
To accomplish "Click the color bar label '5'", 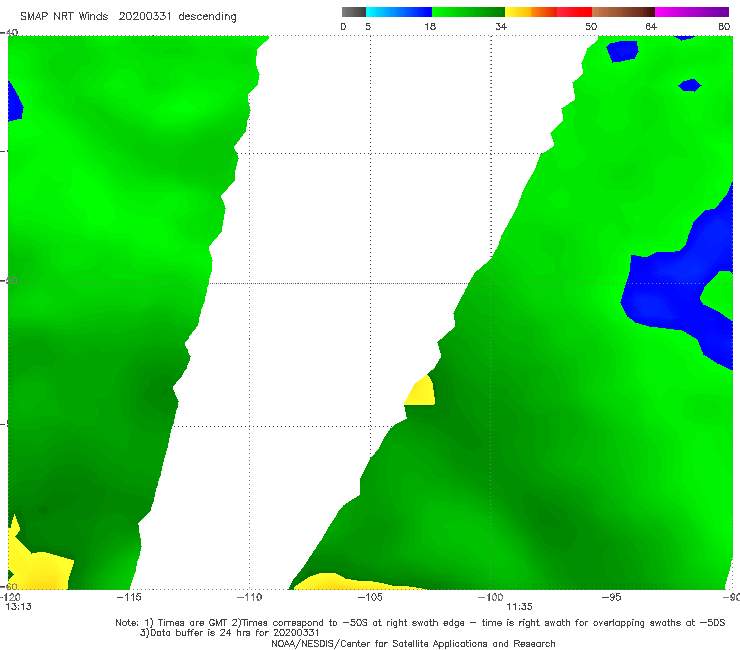I will tap(368, 27).
